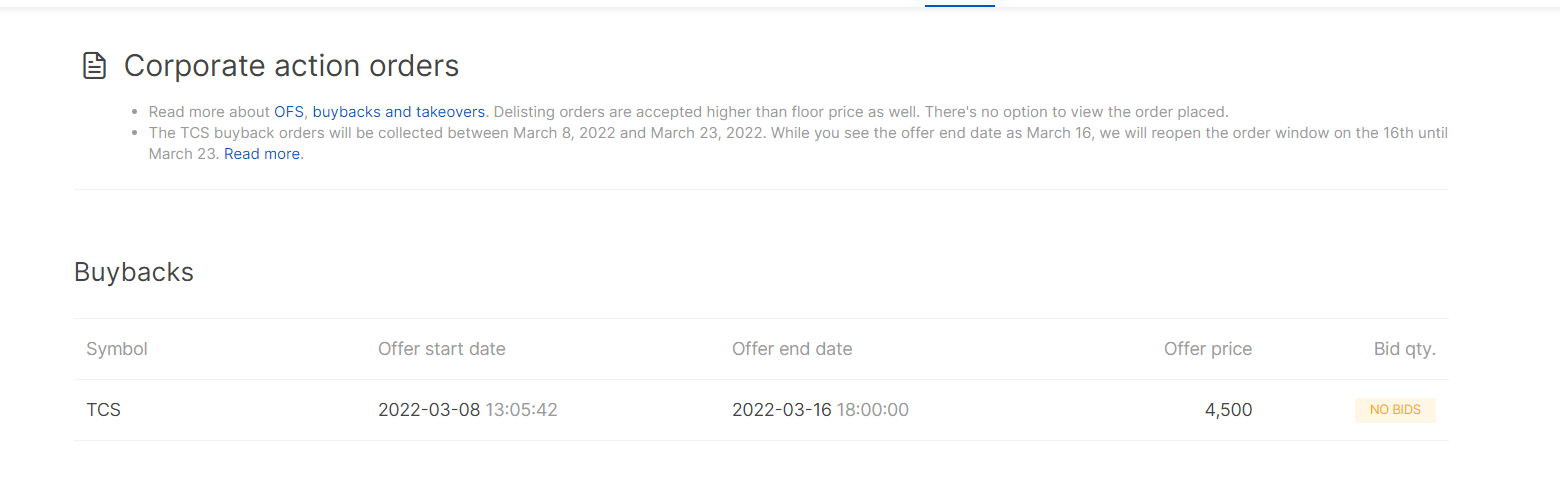Click the NO BIDS badge for TCS
The height and width of the screenshot is (485, 1560).
1395,410
